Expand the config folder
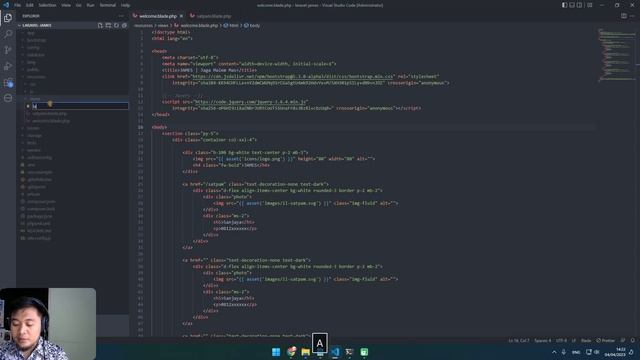640x360 pixels. point(33,48)
